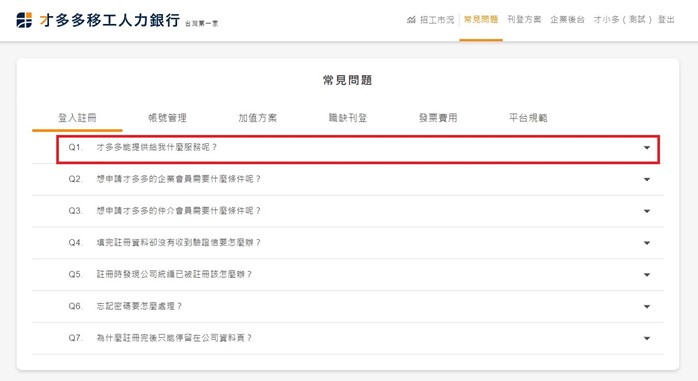Toggle the Q4 arrow for 驗證信
Image resolution: width=698 pixels, height=381 pixels.
(x=647, y=243)
